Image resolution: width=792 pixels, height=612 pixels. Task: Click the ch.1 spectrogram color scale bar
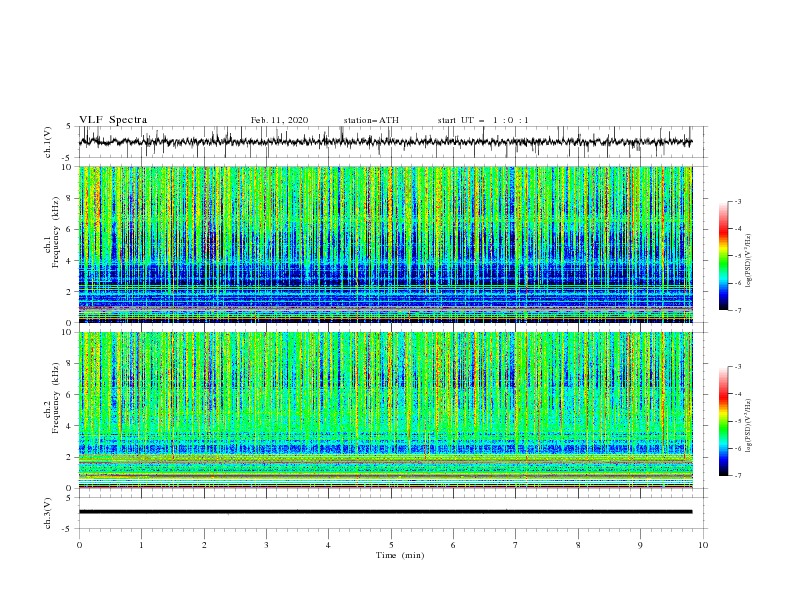click(723, 256)
